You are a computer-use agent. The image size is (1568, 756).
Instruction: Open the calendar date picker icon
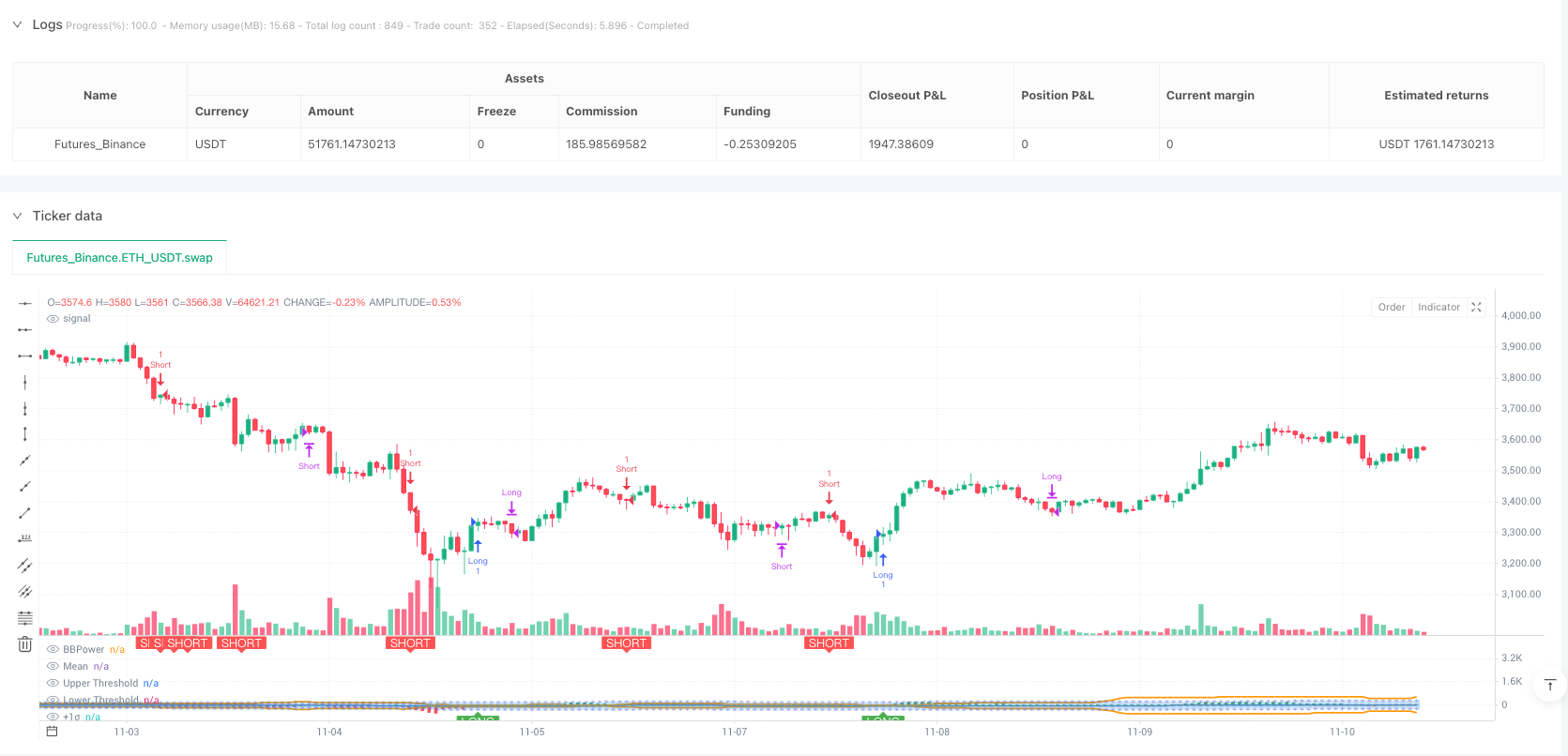click(x=53, y=732)
